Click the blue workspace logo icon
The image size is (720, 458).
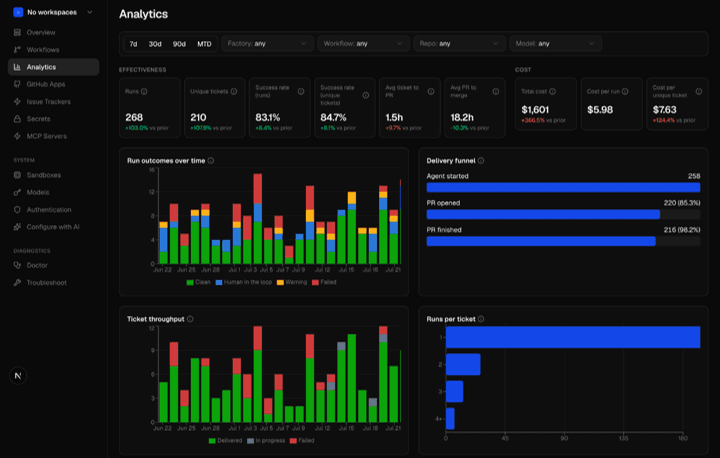[x=18, y=12]
